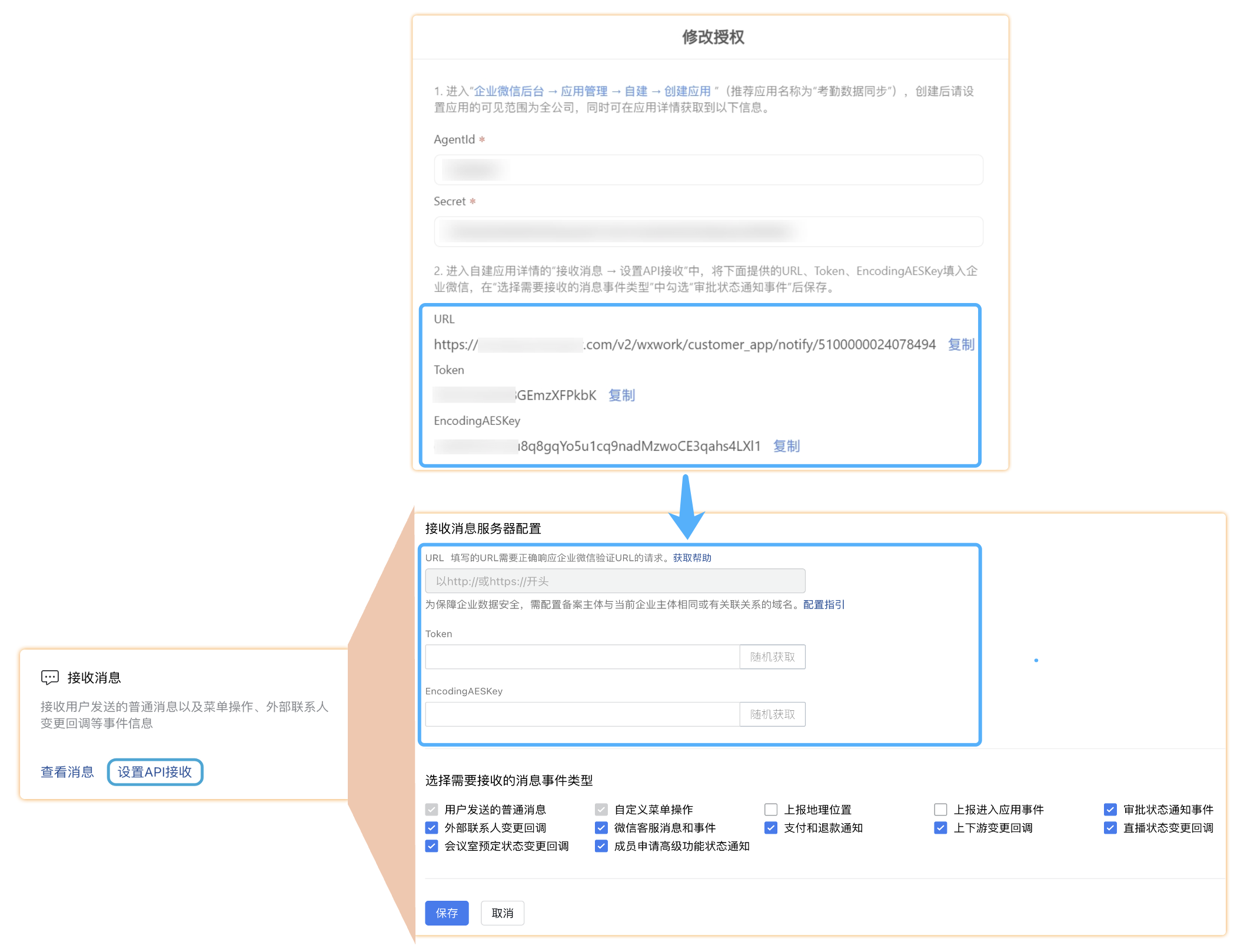Open 设置API接收 link
The image size is (1257, 952).
pyautogui.click(x=155, y=772)
